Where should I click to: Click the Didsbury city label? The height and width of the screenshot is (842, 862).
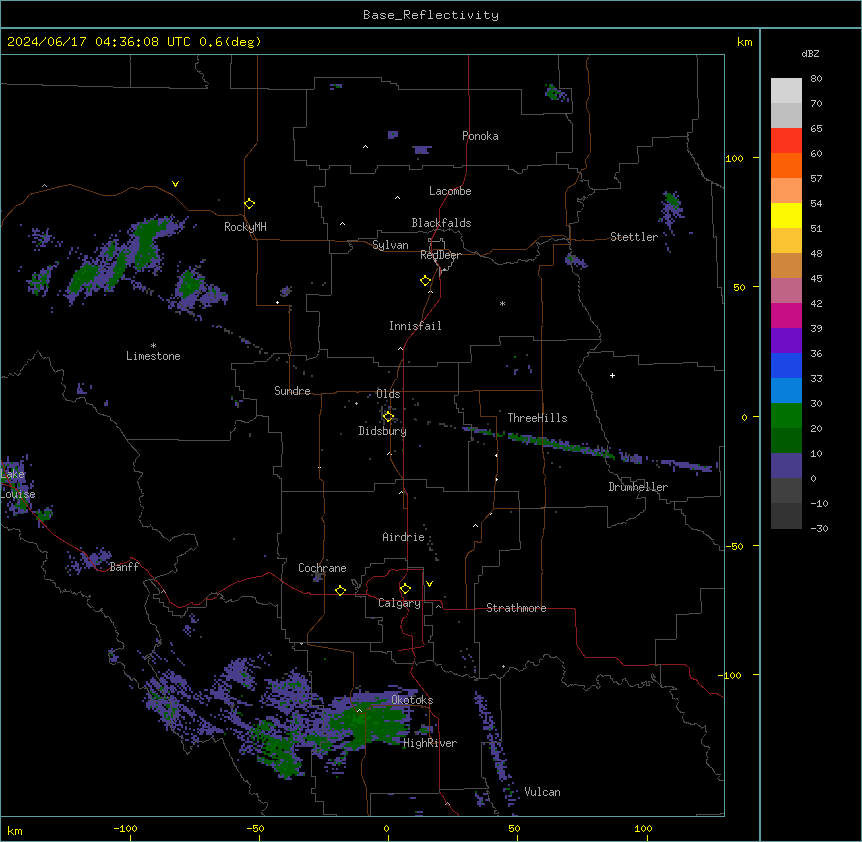(x=383, y=431)
